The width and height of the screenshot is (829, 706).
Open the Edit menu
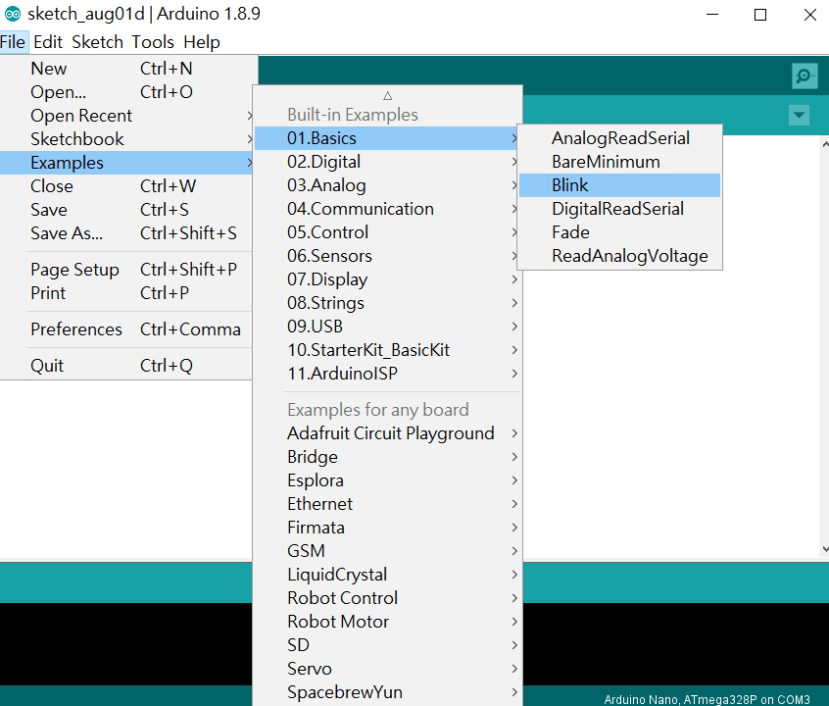(x=48, y=42)
